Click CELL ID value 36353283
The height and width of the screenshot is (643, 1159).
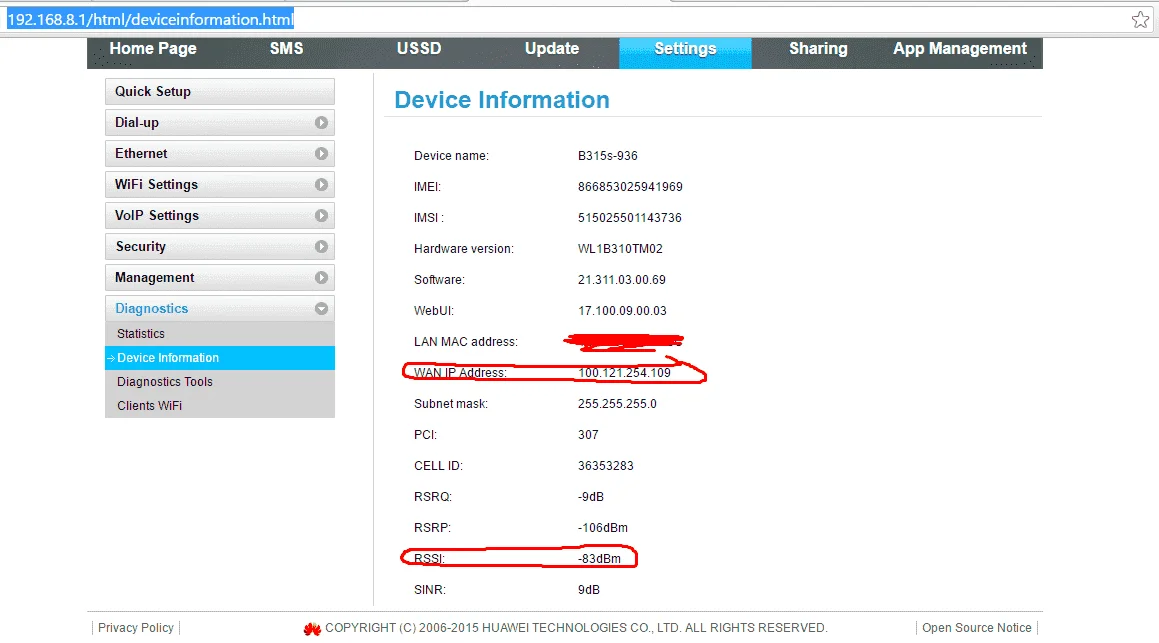[605, 466]
